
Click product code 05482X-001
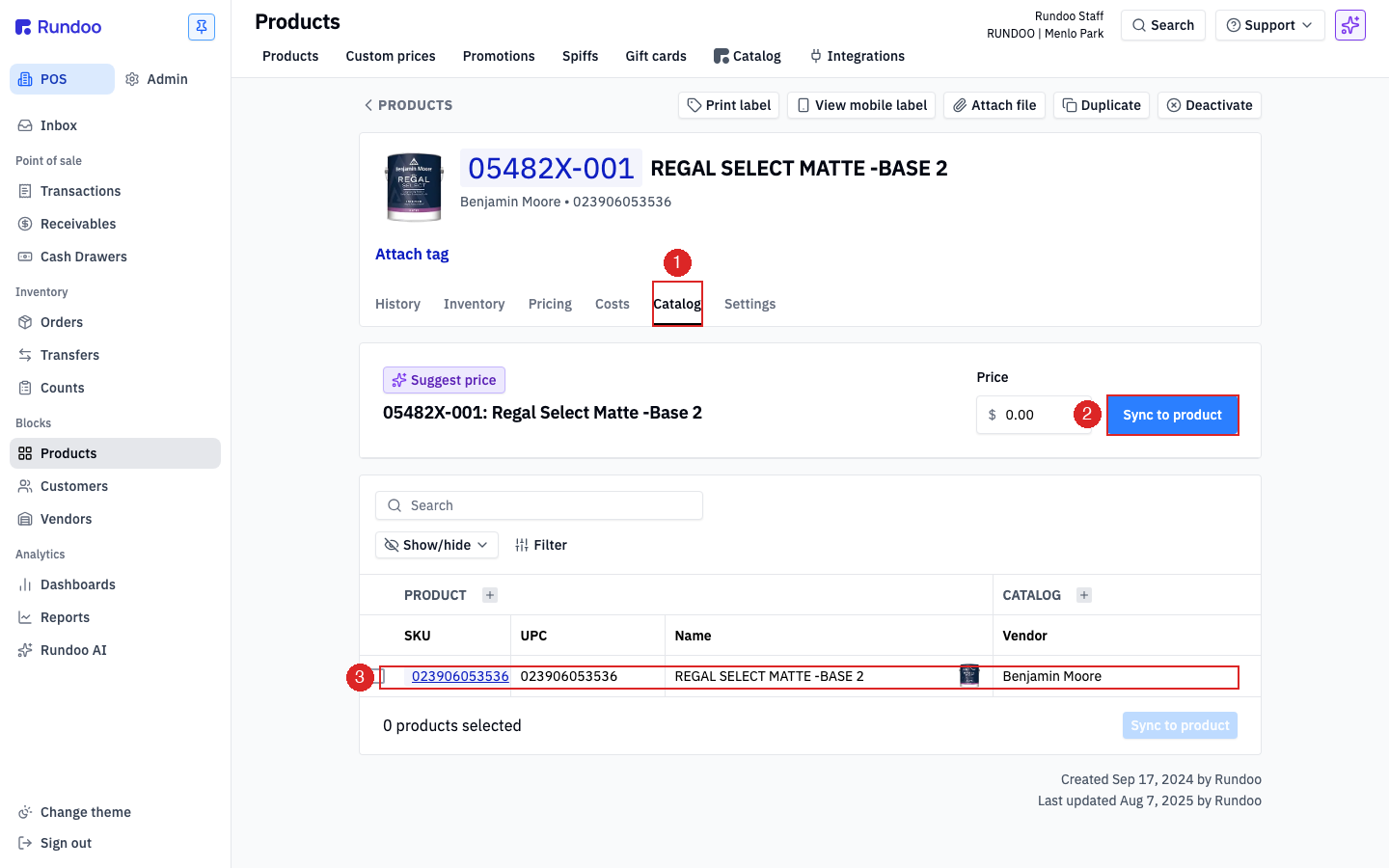pos(551,169)
